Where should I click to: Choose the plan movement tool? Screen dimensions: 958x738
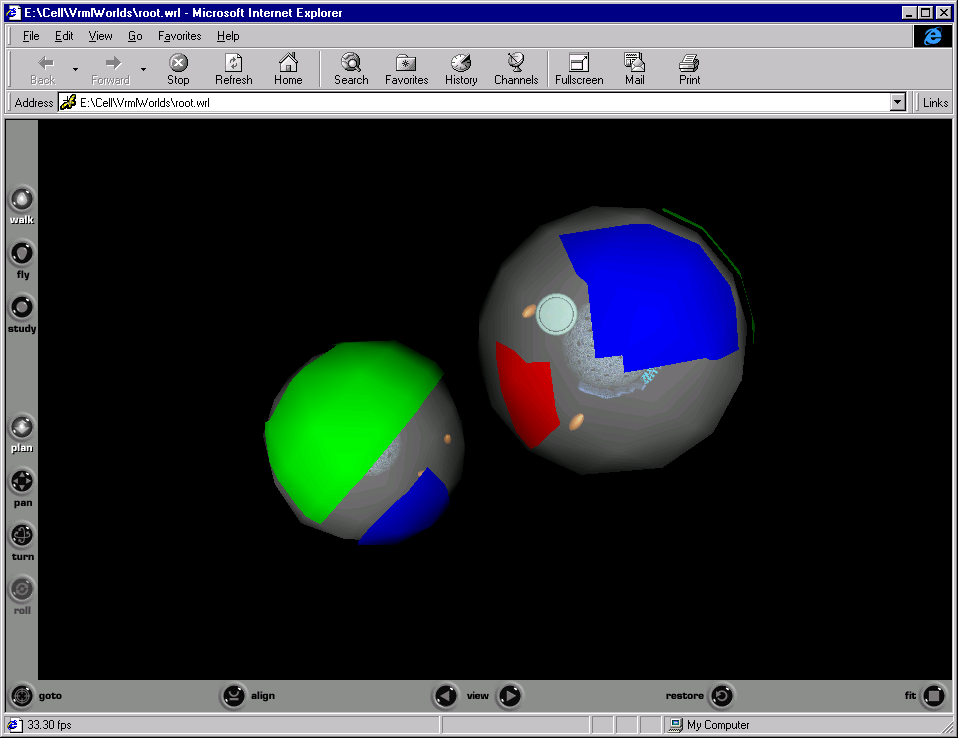click(x=21, y=427)
